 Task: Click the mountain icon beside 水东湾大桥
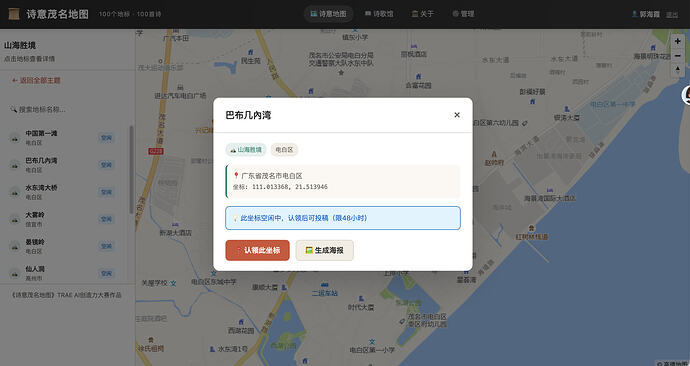coord(15,192)
